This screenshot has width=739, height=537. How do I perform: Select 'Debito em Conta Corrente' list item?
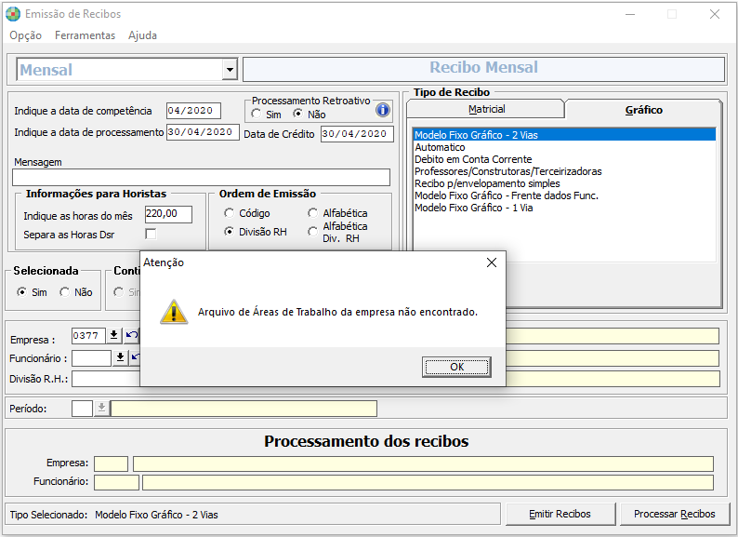tap(564, 159)
